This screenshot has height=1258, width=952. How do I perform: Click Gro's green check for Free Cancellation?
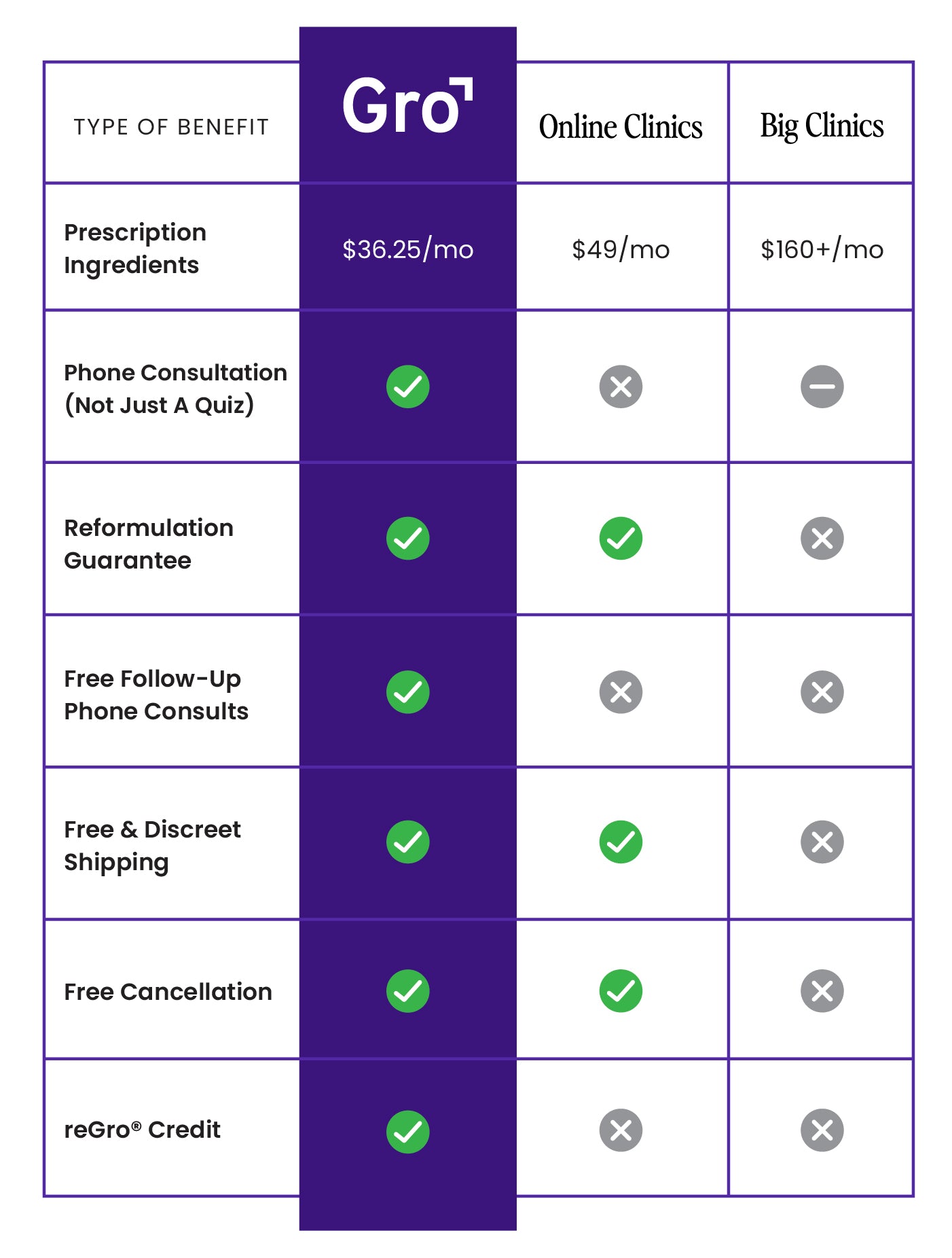click(x=408, y=990)
